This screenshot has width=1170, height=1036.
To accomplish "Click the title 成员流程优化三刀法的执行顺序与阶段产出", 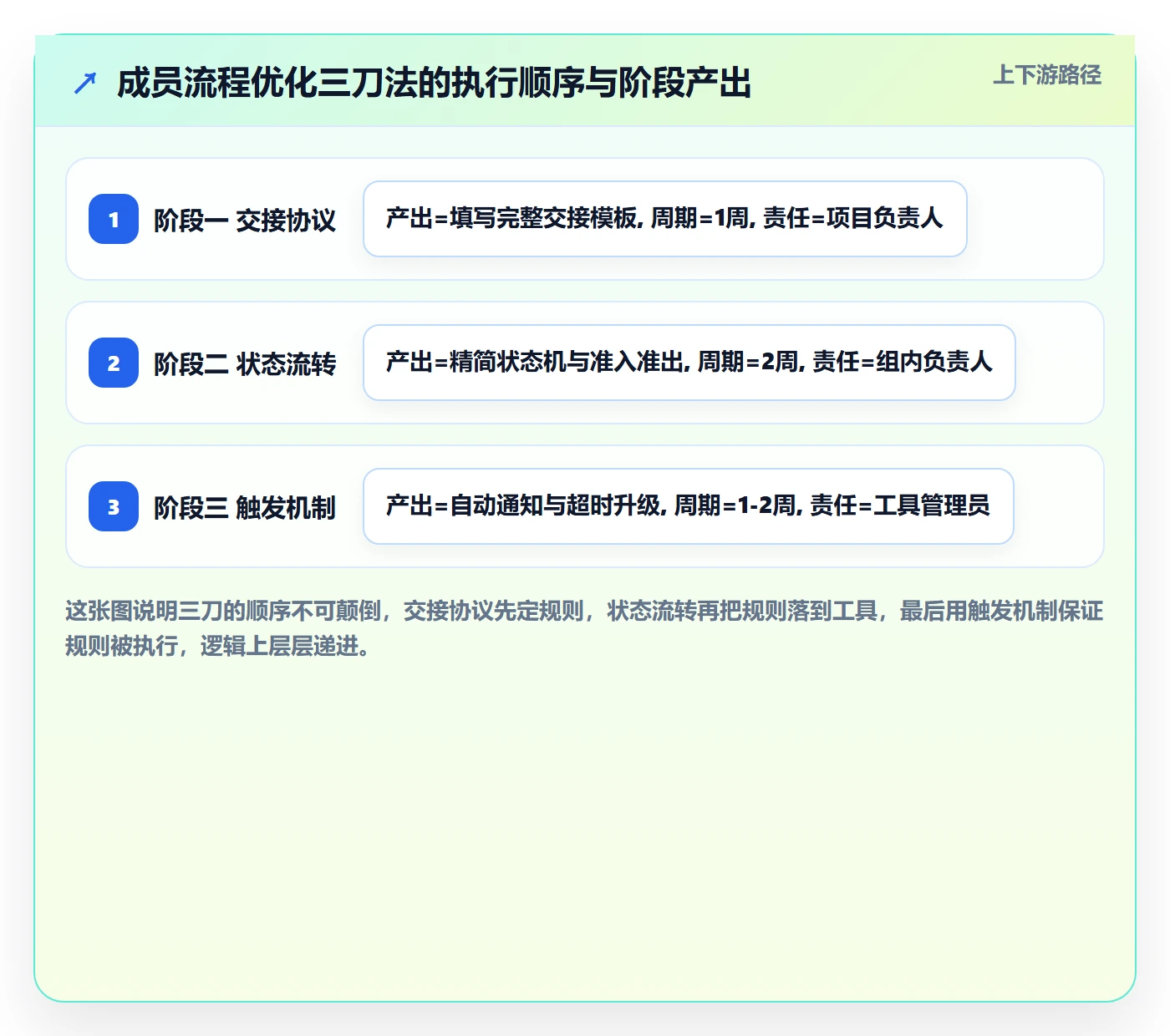I will click(434, 83).
